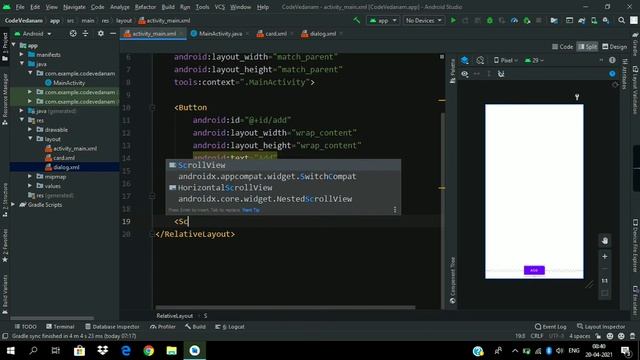Expand the manifests folder
The image size is (640, 360).
point(22,54)
